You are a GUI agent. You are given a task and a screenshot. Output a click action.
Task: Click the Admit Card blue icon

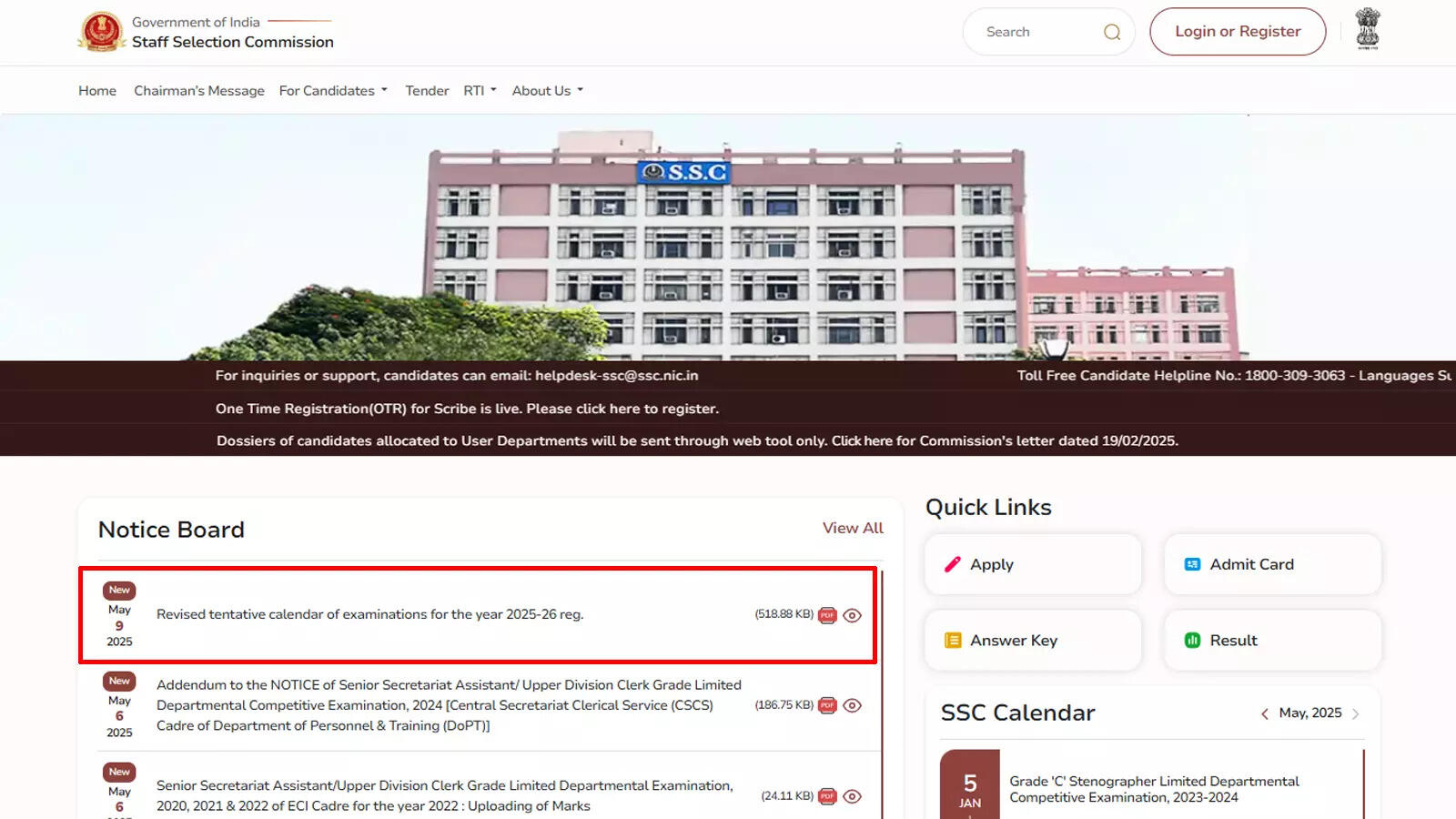pos(1192,564)
